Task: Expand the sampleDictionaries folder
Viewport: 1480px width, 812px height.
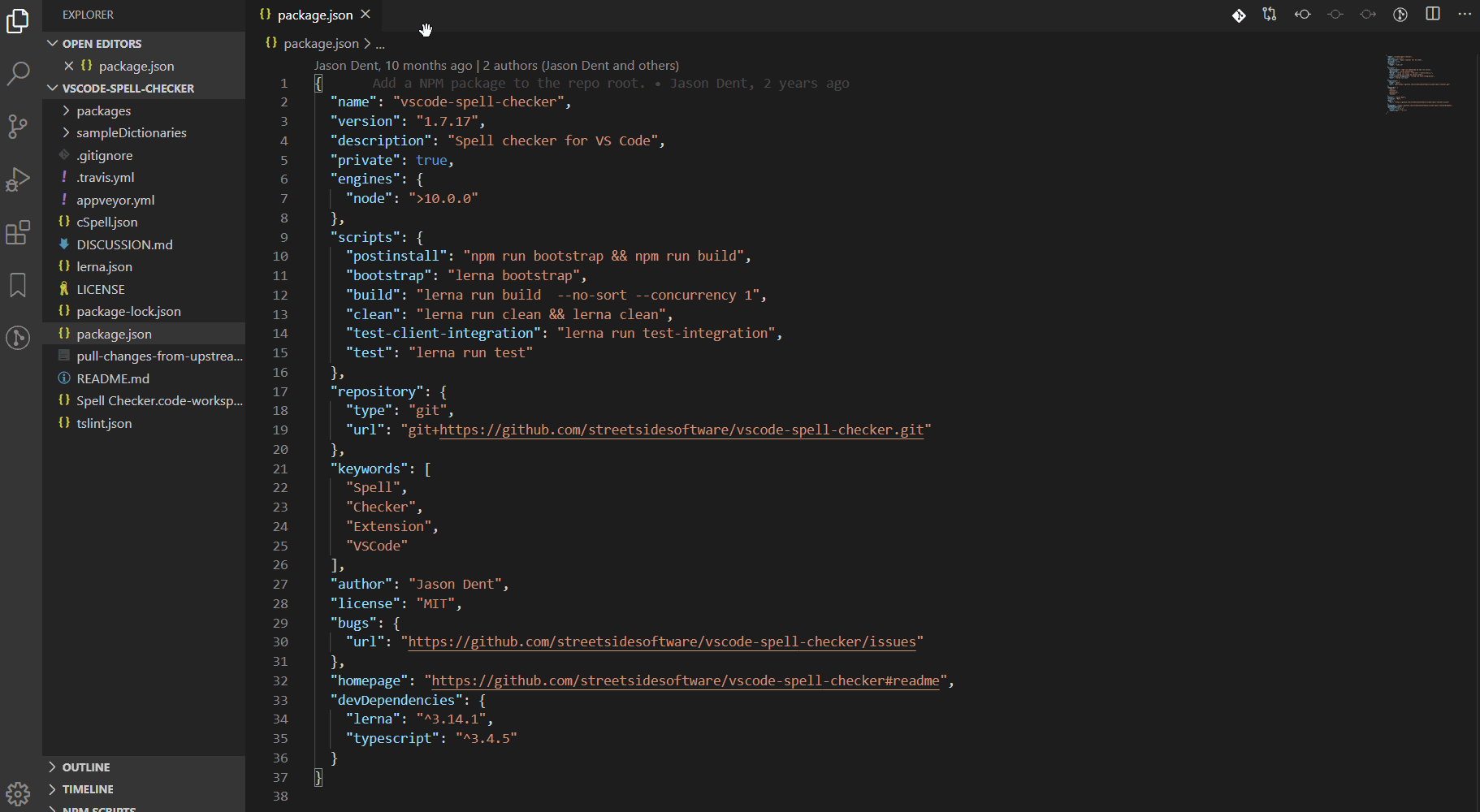Action: point(144,132)
